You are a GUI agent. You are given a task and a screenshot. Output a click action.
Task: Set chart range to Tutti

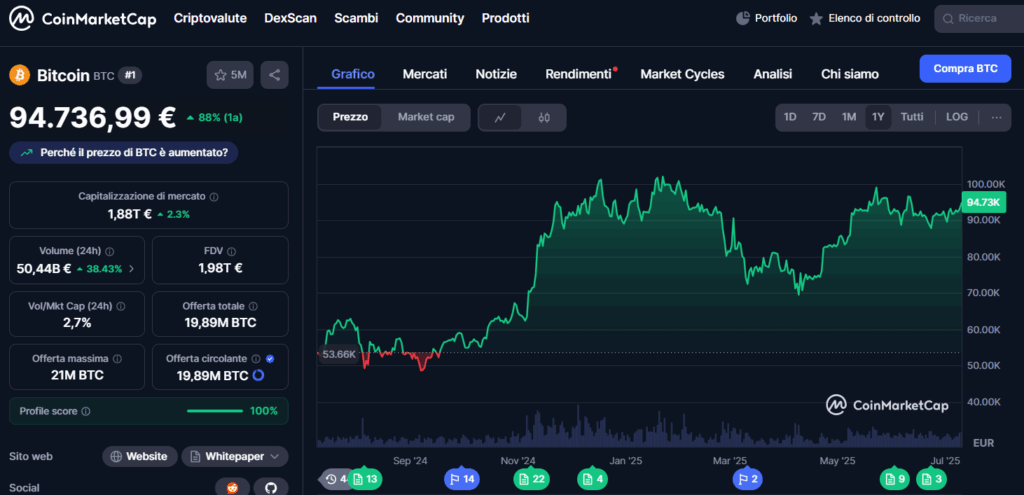pyautogui.click(x=912, y=118)
